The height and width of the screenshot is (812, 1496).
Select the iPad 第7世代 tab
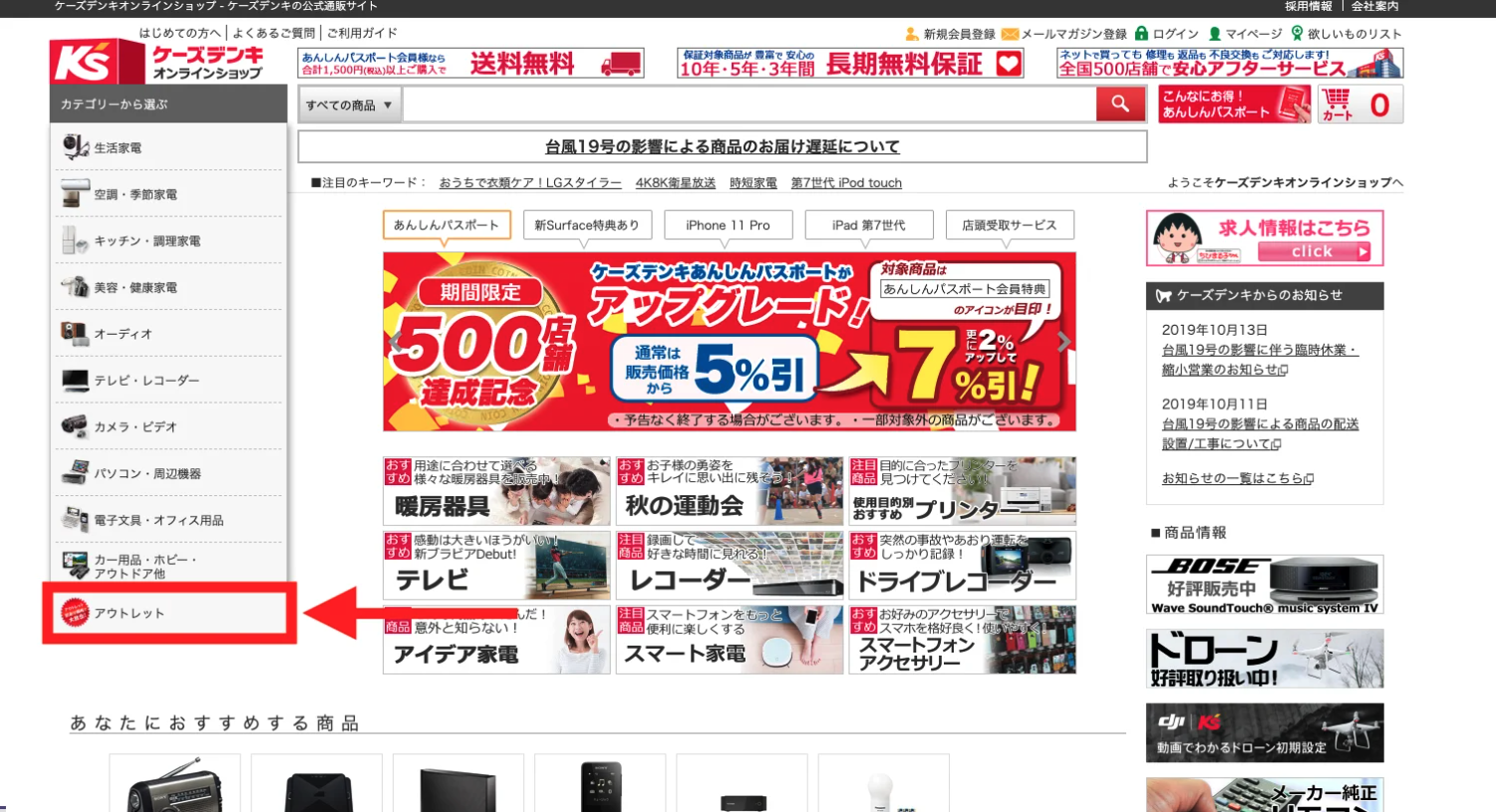[869, 225]
